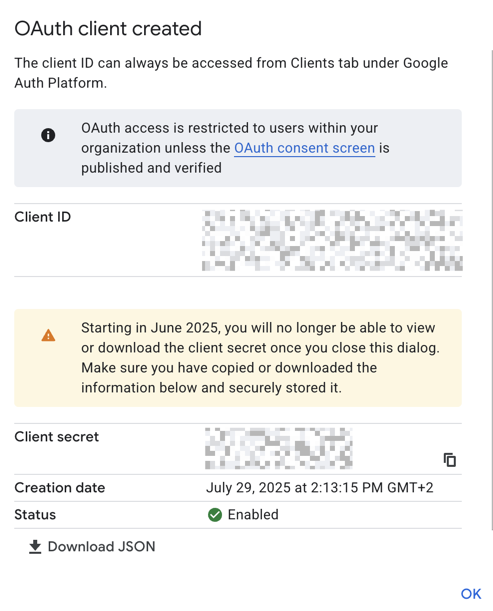Copy the client secret with the copy icon

point(450,460)
